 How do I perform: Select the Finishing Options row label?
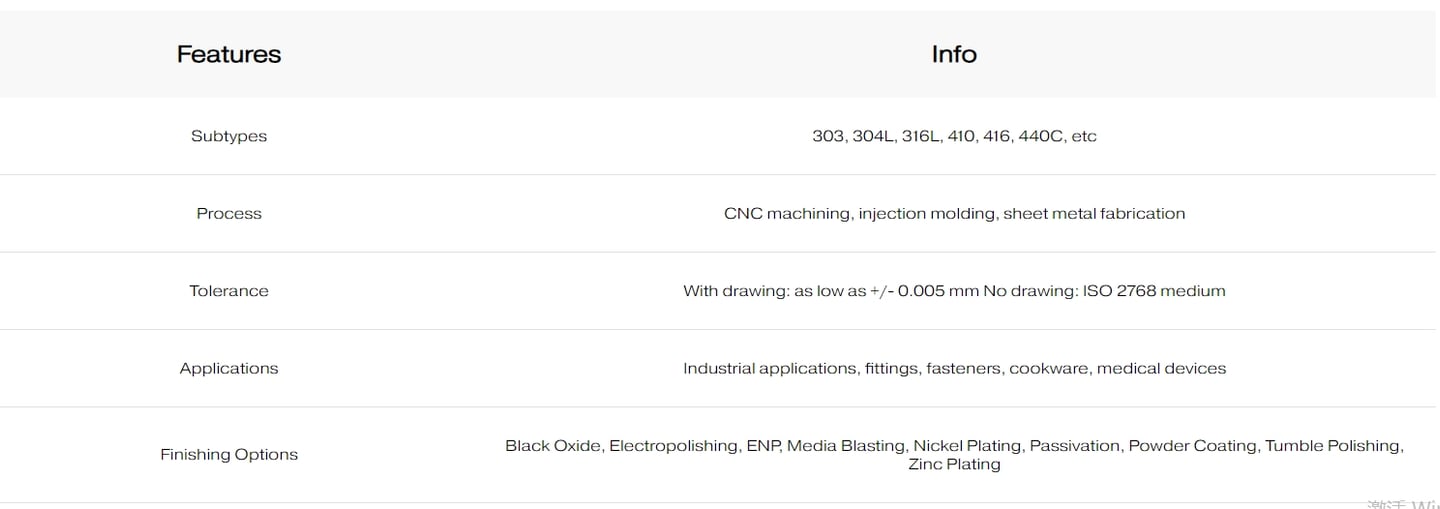coord(229,454)
